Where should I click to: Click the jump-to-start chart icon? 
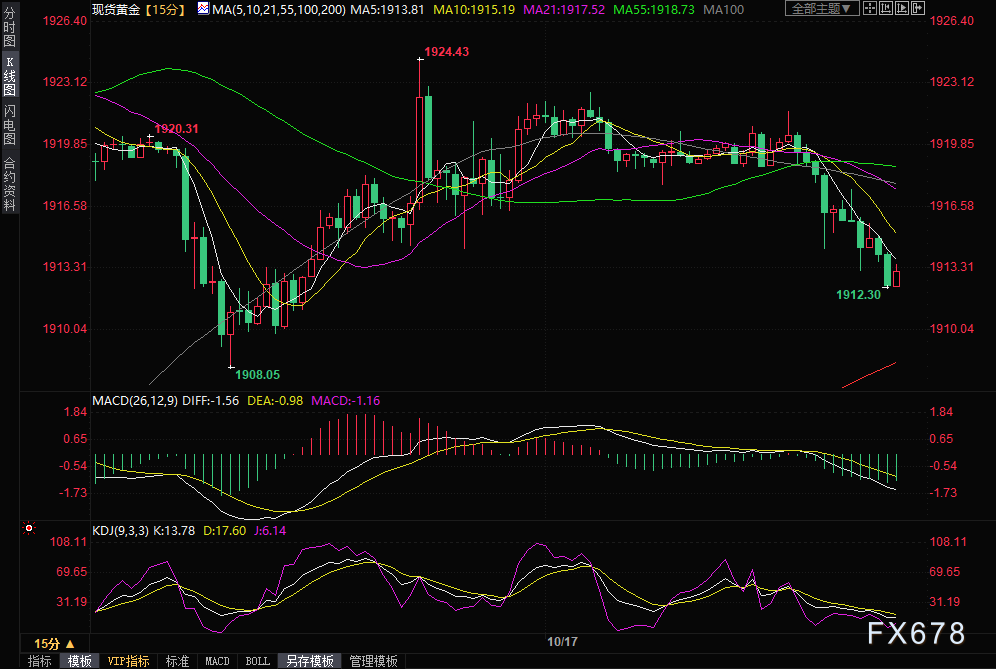coord(886,8)
